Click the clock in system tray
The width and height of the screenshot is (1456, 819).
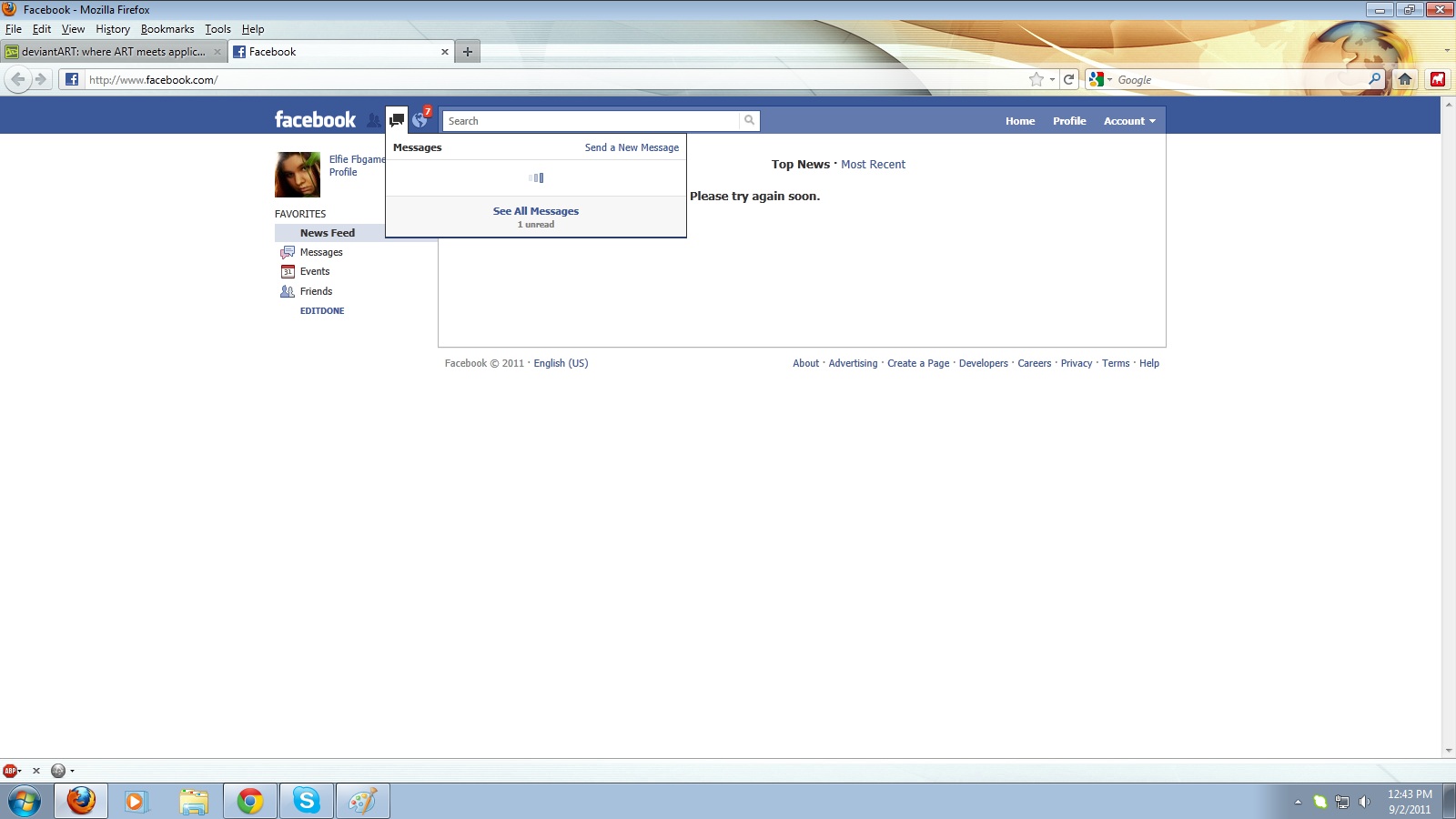[1410, 802]
